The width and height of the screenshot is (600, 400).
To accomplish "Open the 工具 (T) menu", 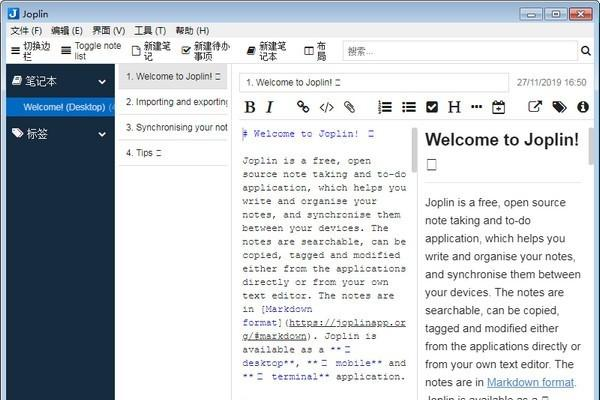I will tap(149, 31).
